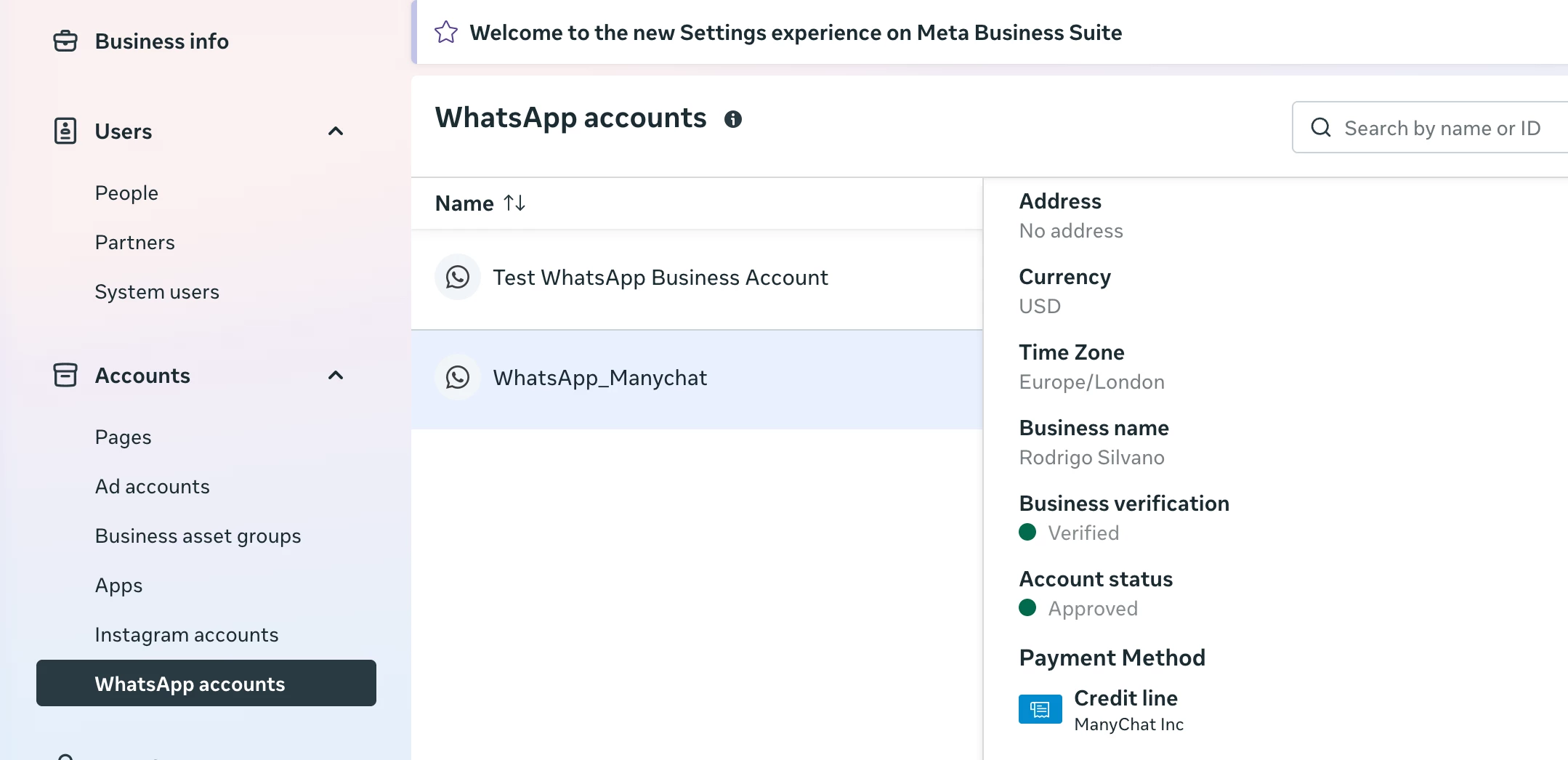Click the WhatsApp accounts page heading
The width and height of the screenshot is (1568, 760).
pyautogui.click(x=570, y=118)
